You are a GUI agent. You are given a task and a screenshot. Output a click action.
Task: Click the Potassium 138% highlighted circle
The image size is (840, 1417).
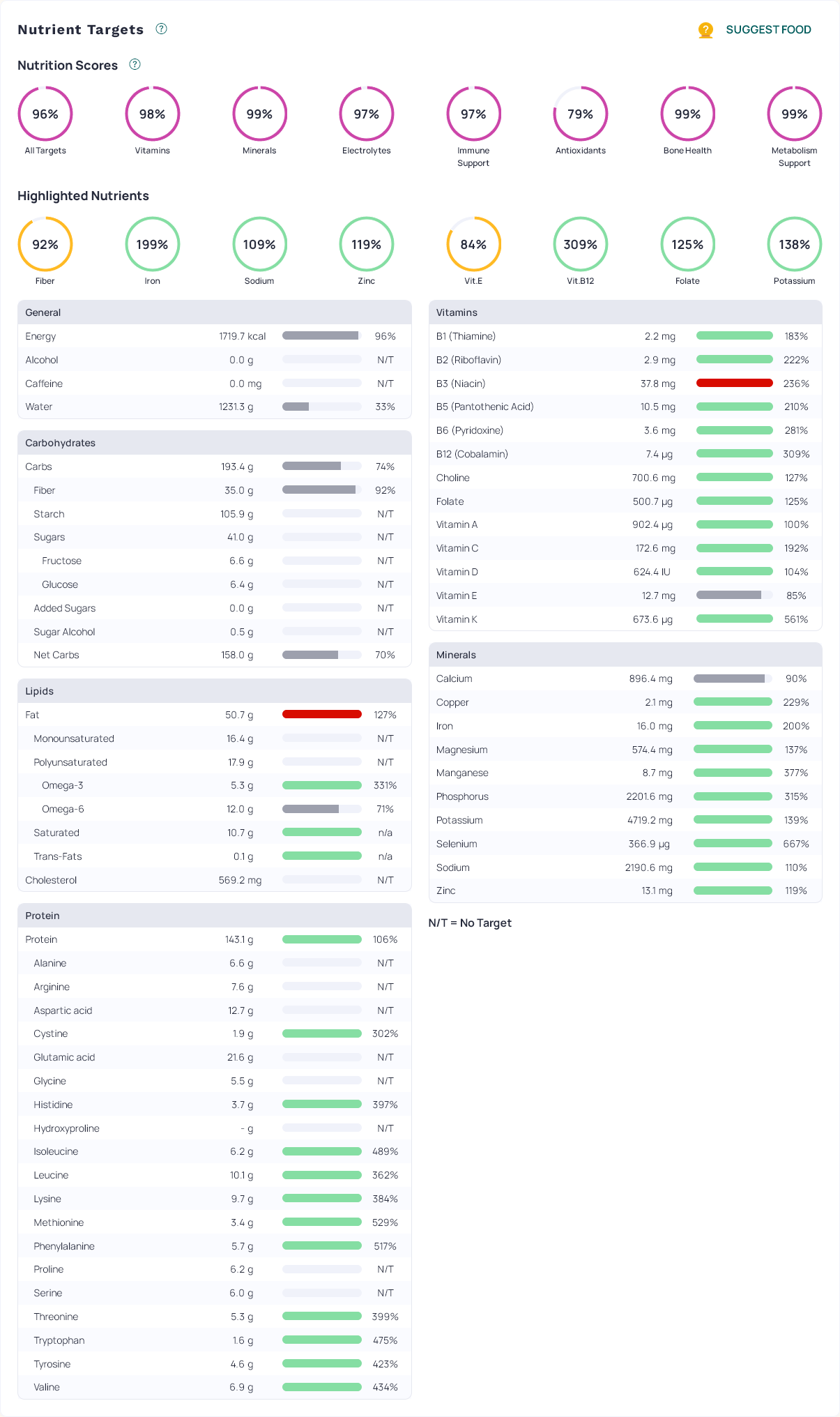click(x=794, y=244)
